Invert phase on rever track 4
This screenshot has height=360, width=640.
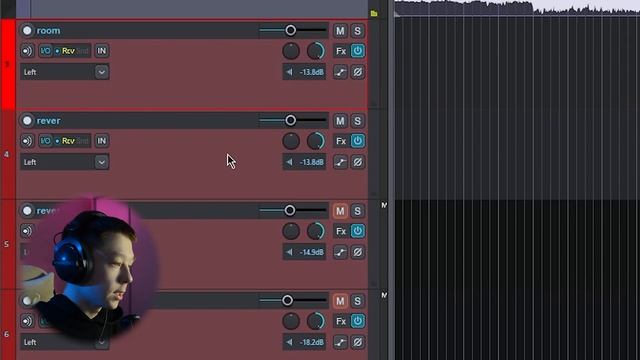[x=358, y=162]
